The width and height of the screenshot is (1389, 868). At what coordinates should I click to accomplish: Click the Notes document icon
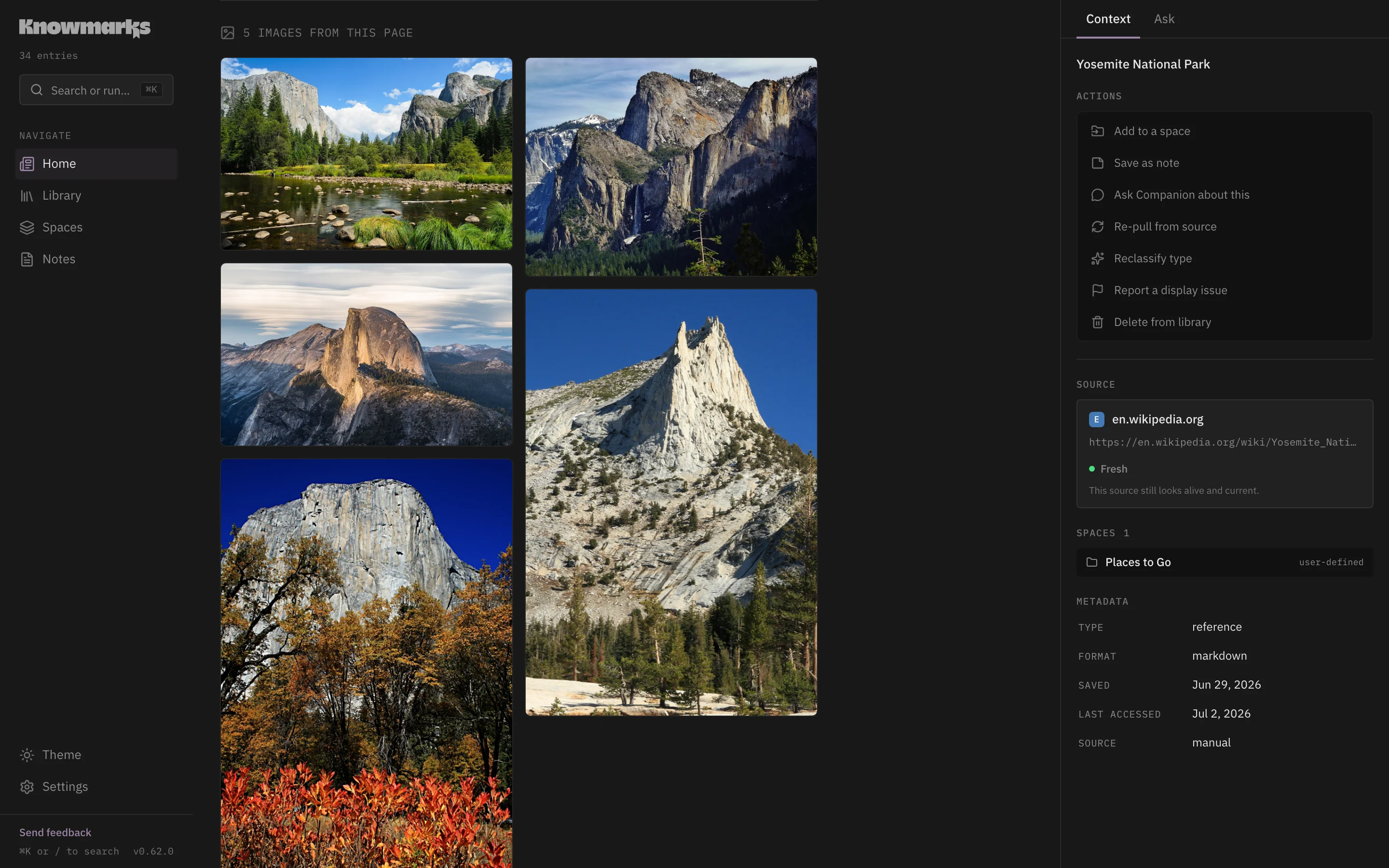(x=27, y=259)
